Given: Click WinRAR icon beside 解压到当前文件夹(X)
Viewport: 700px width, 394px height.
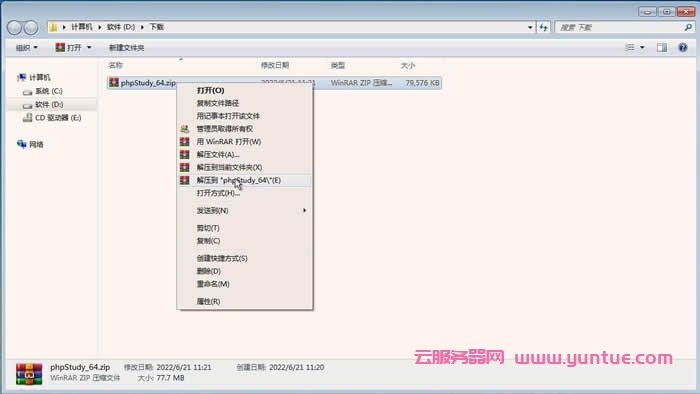Looking at the screenshot, I should 184,167.
